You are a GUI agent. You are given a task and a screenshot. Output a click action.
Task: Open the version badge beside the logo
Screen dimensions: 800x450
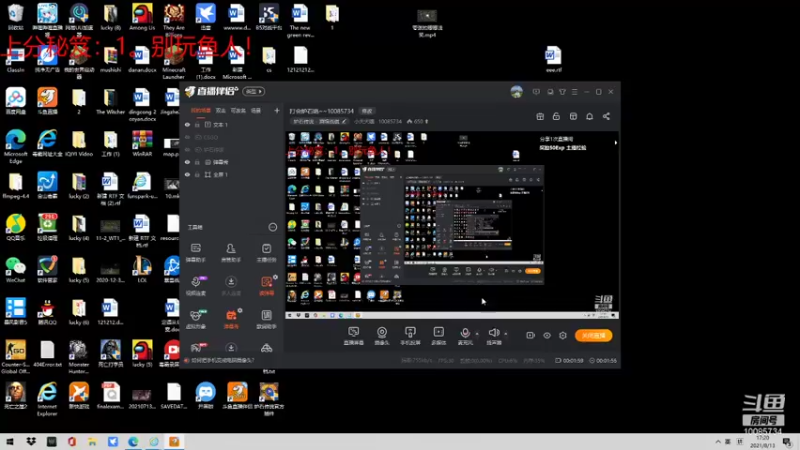[x=254, y=91]
